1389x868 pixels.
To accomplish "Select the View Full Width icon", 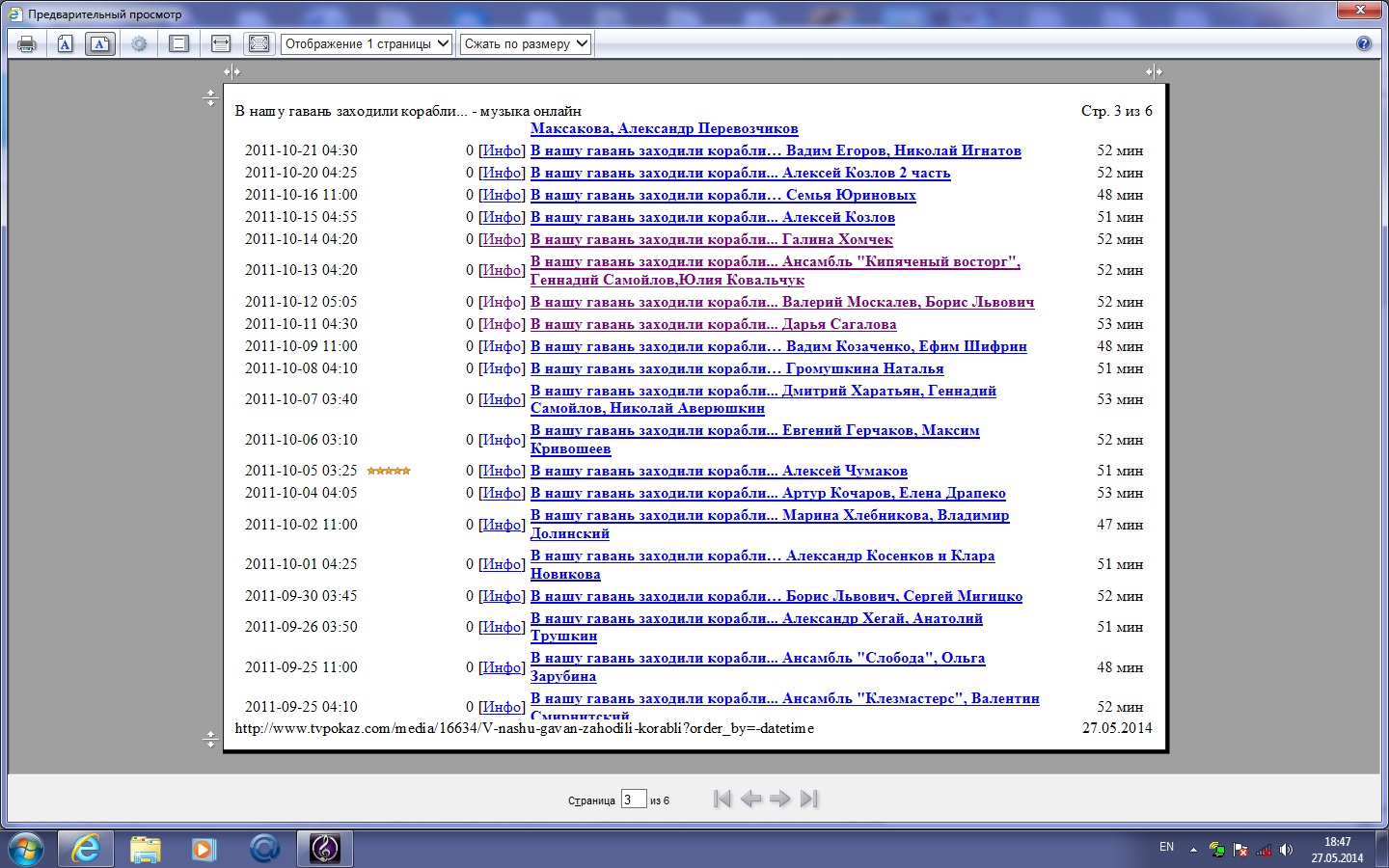I will coord(221,43).
